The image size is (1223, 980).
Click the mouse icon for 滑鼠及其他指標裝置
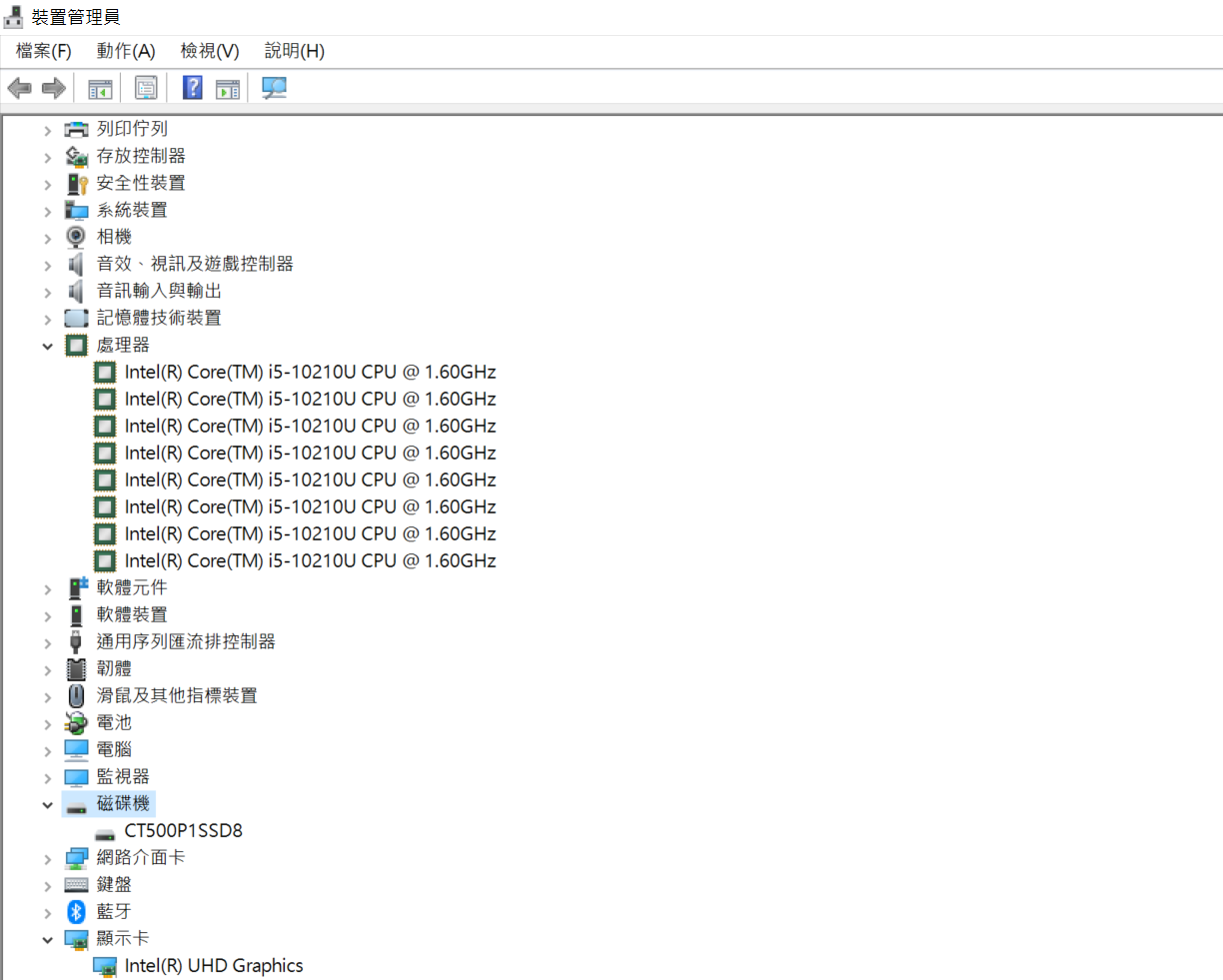(76, 695)
